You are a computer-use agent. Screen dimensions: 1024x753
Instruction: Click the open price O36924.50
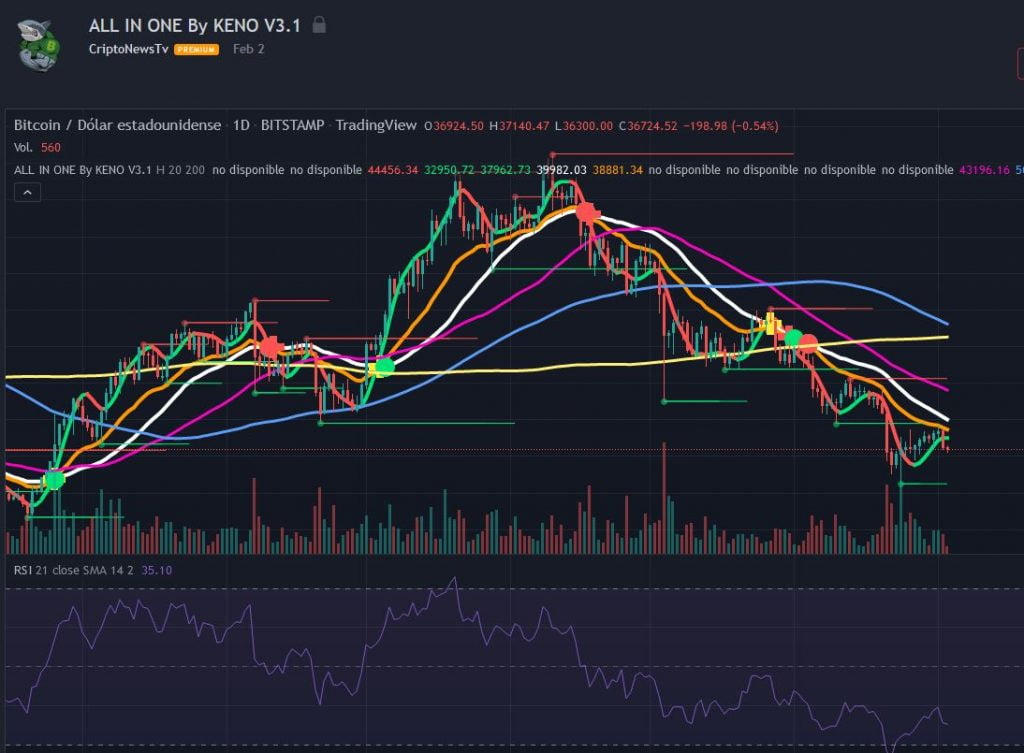point(454,126)
